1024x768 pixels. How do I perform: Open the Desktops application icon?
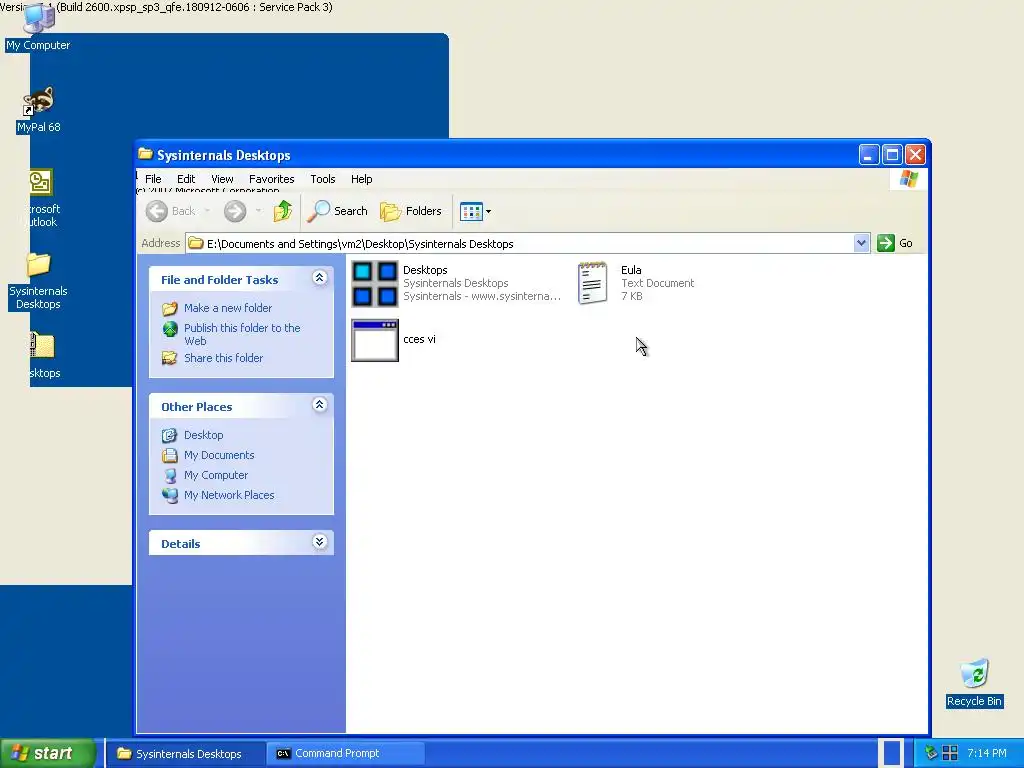[375, 283]
